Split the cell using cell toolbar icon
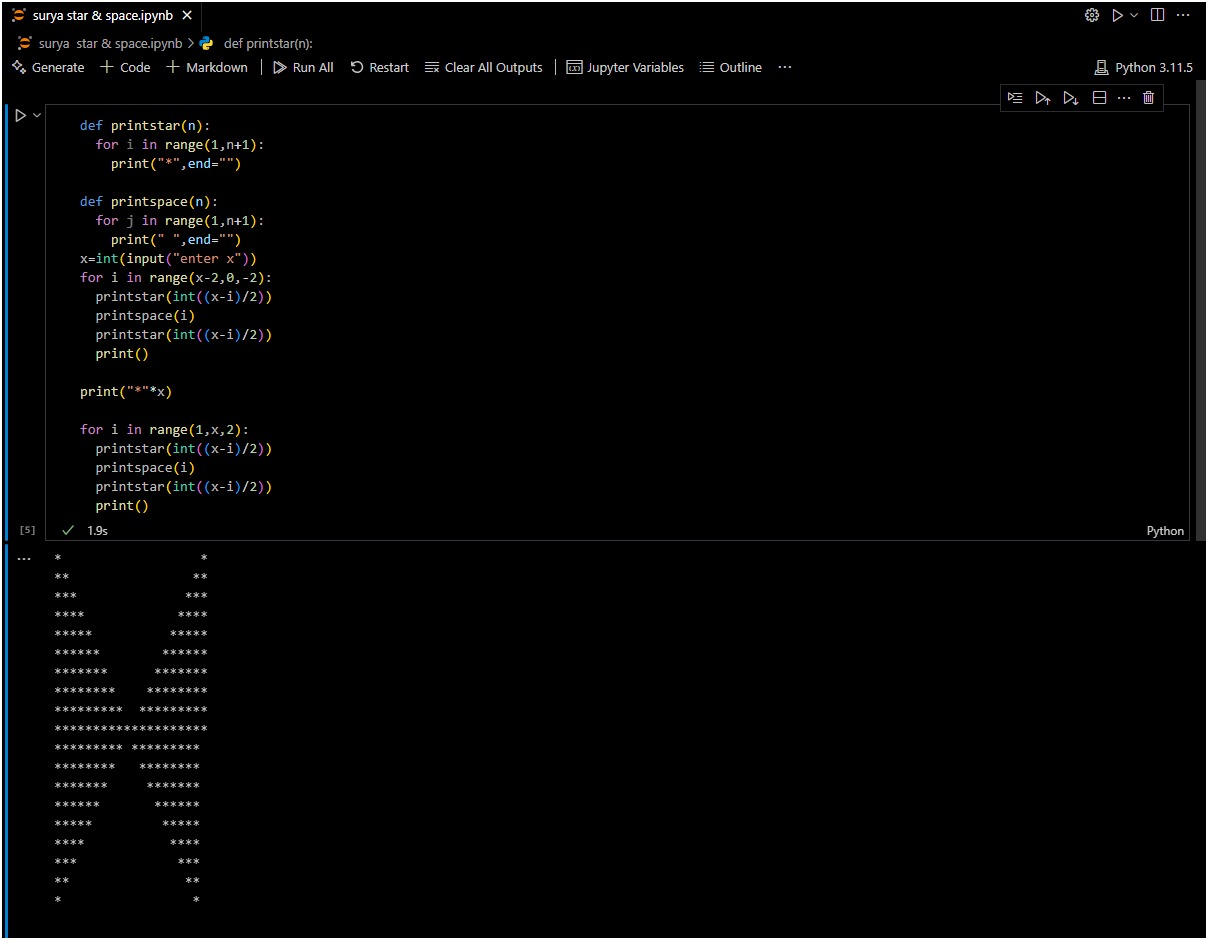 [x=1099, y=98]
